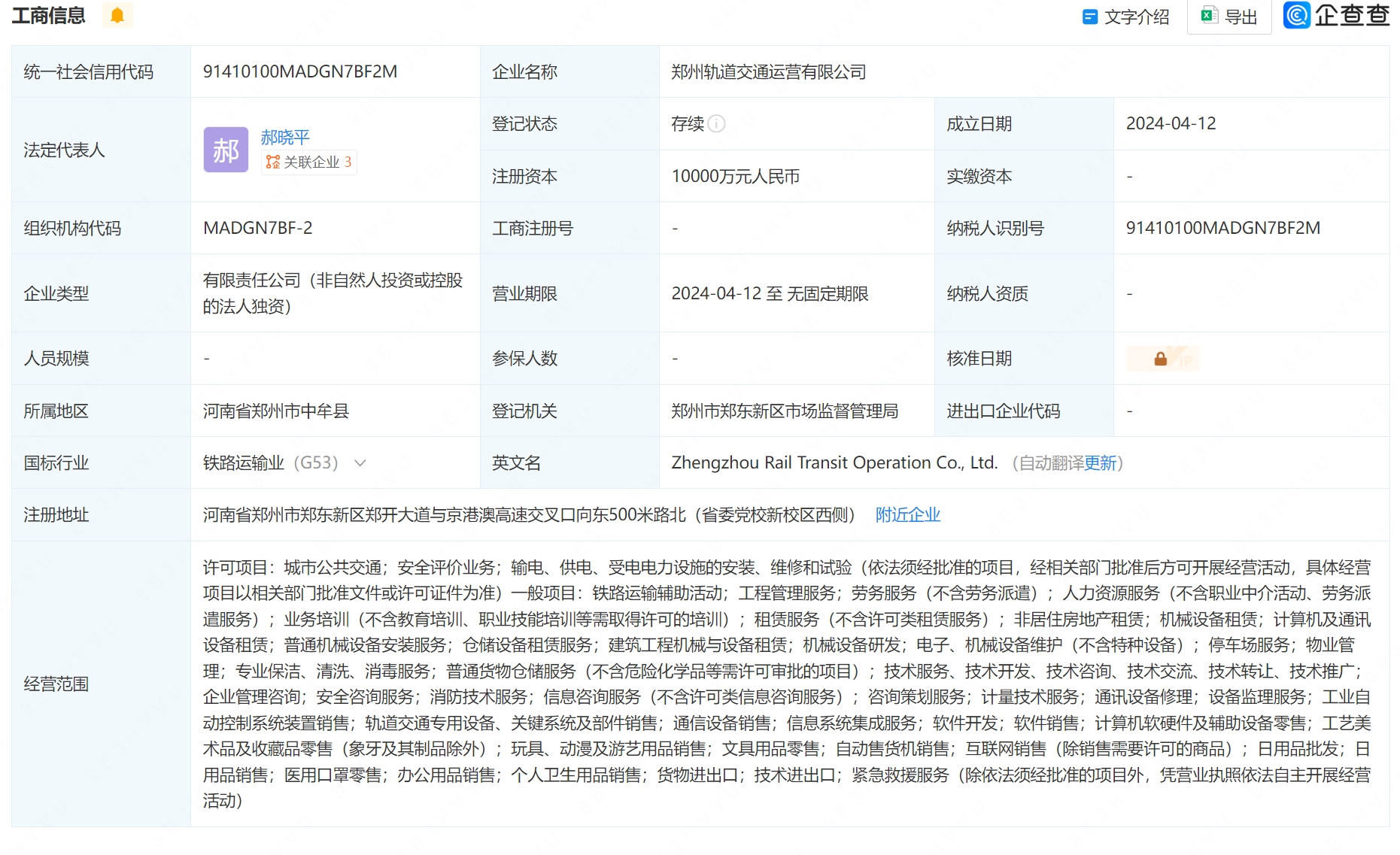Select the unified social credit code value
Image resolution: width=1400 pixels, height=855 pixels.
tap(299, 71)
